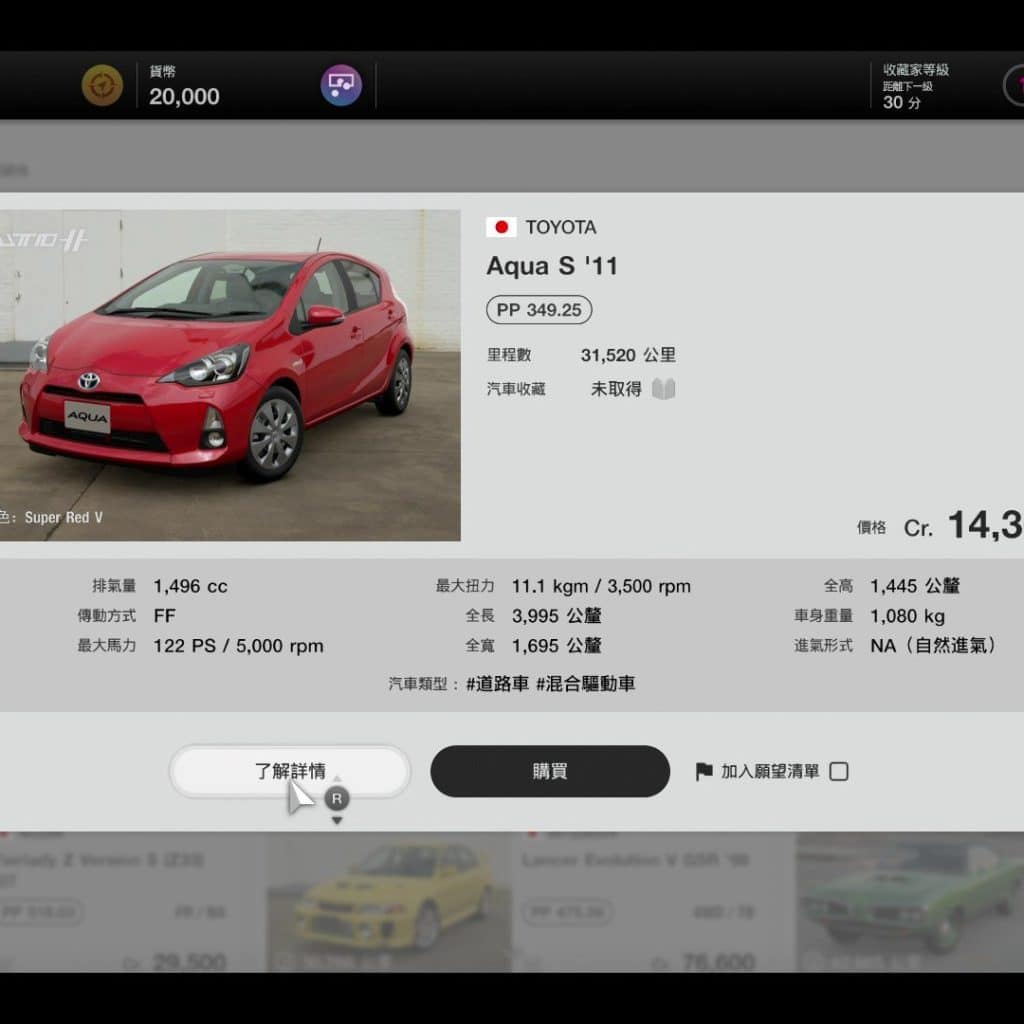Click the 貨幣 20,000 credits display
Screen dimensions: 1024x1024
click(184, 87)
